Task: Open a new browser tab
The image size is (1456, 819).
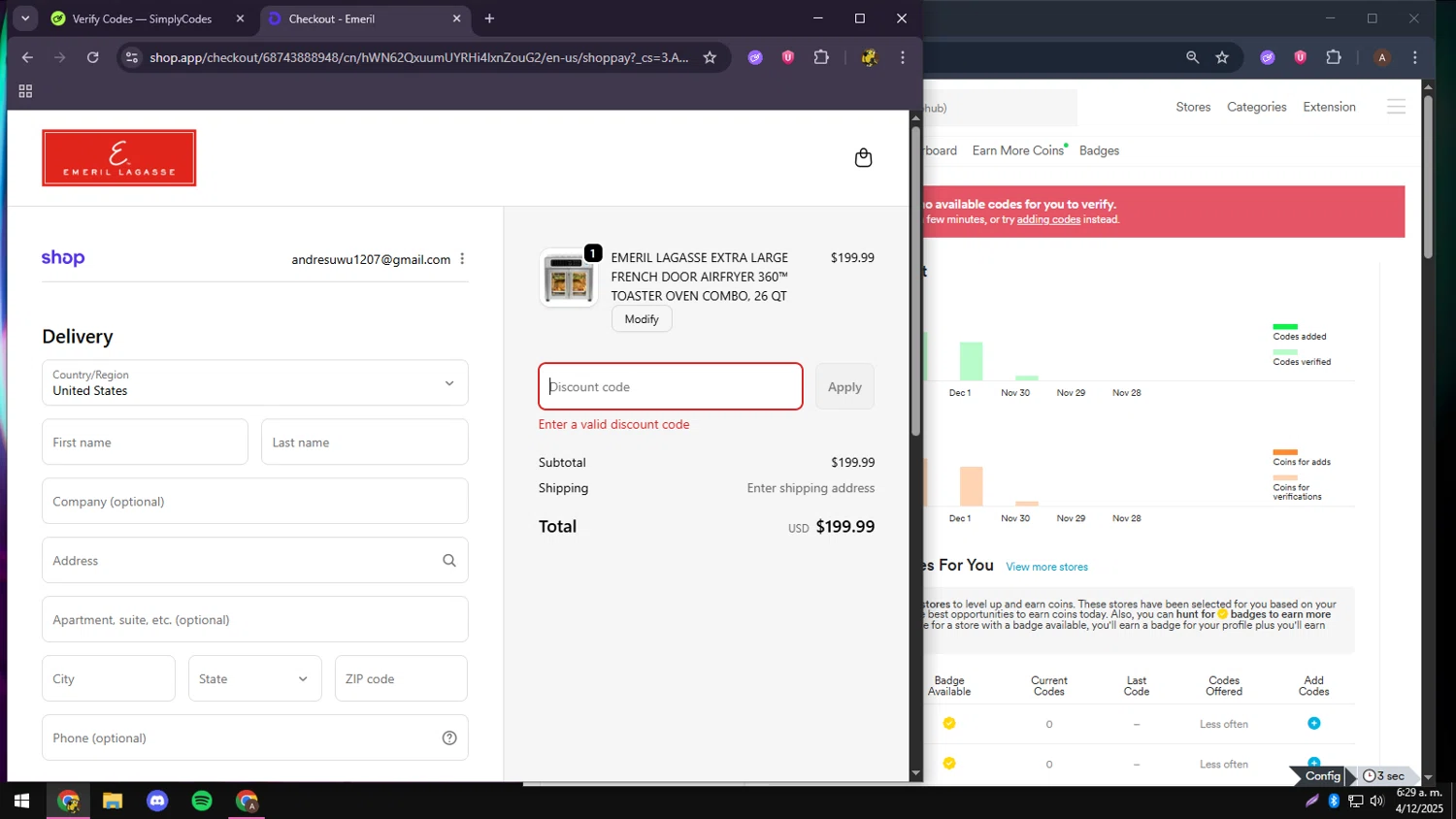Action: [489, 18]
